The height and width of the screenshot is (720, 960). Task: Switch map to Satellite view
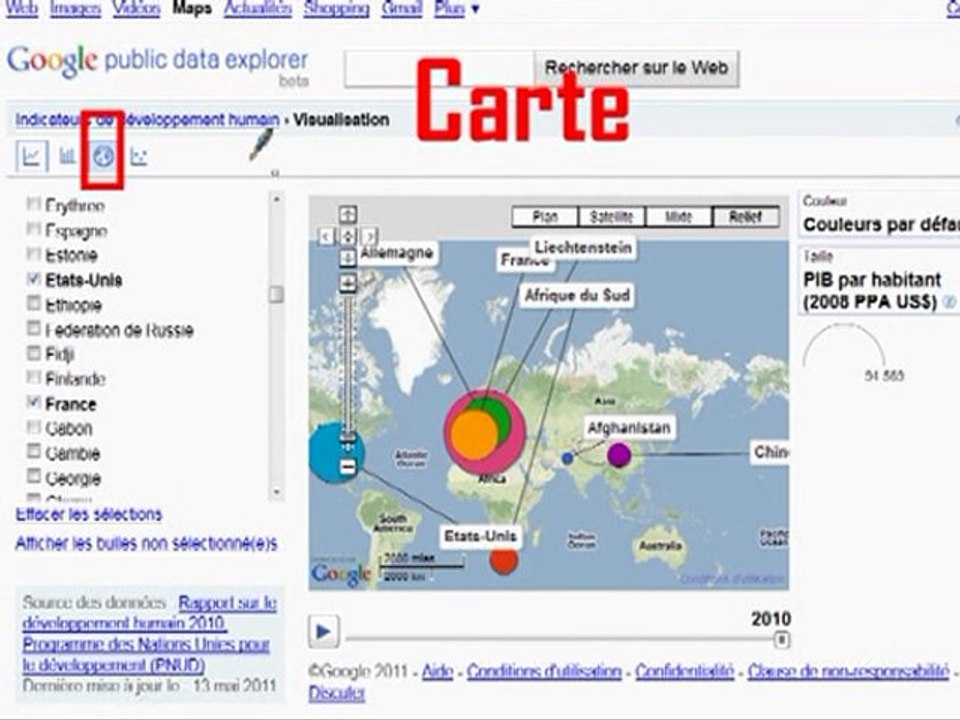[612, 217]
